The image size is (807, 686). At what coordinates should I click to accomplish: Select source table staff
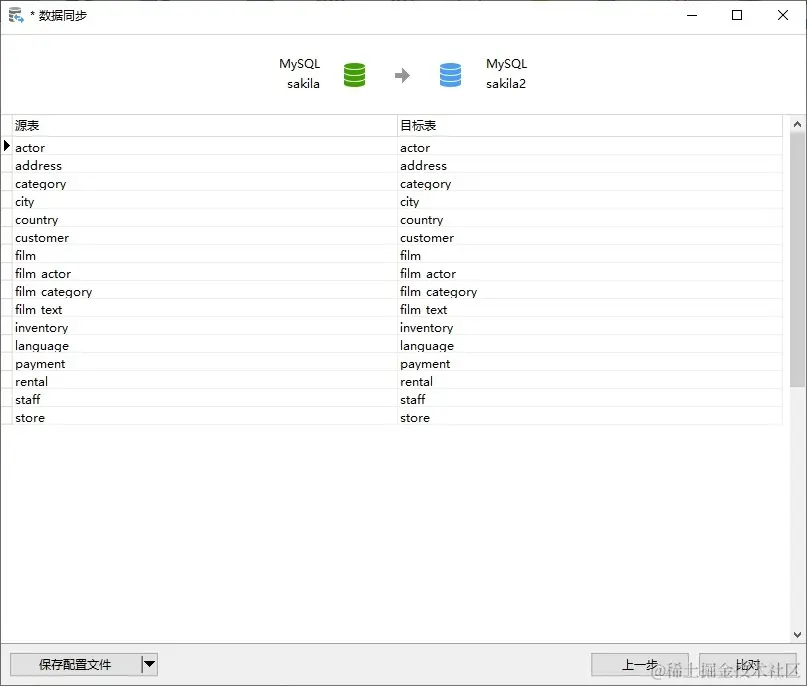tap(204, 398)
